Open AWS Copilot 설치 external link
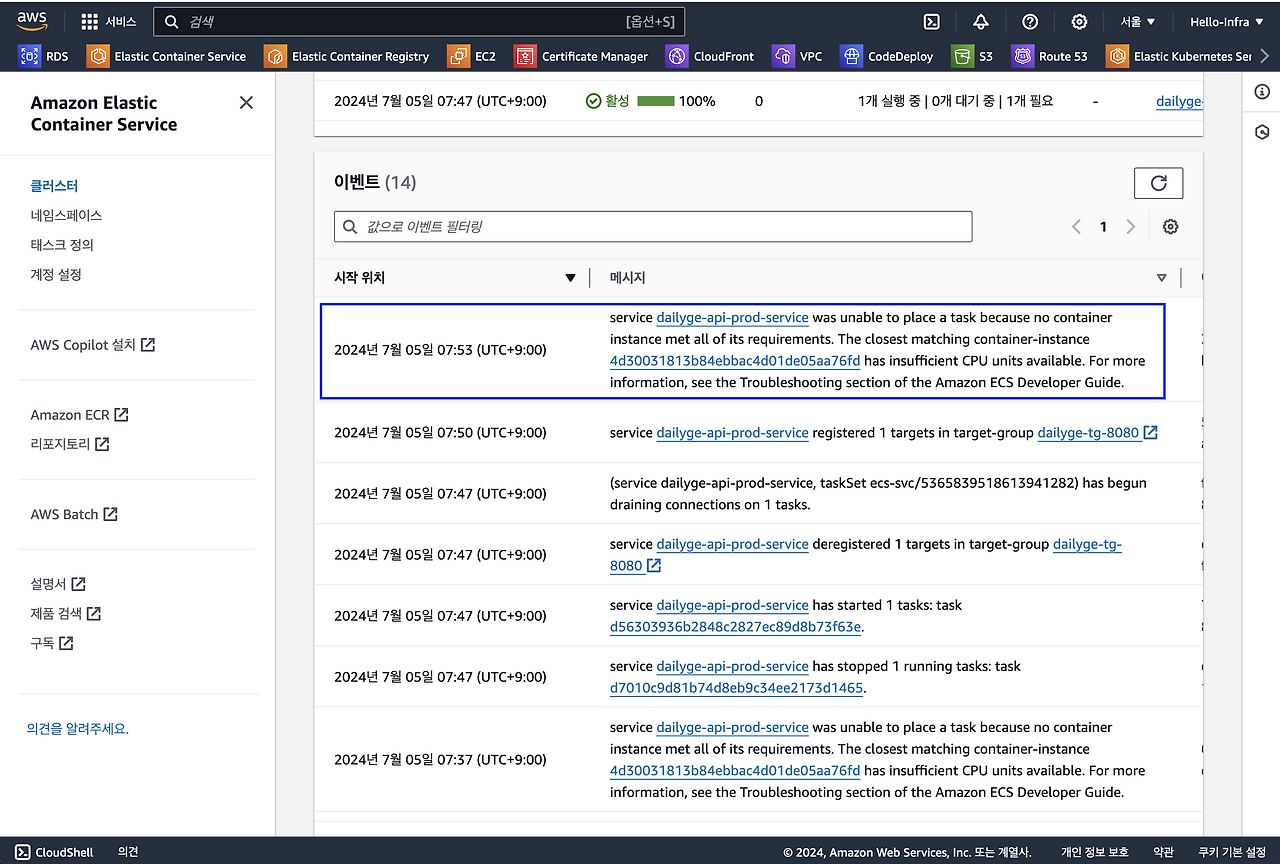 (x=93, y=345)
